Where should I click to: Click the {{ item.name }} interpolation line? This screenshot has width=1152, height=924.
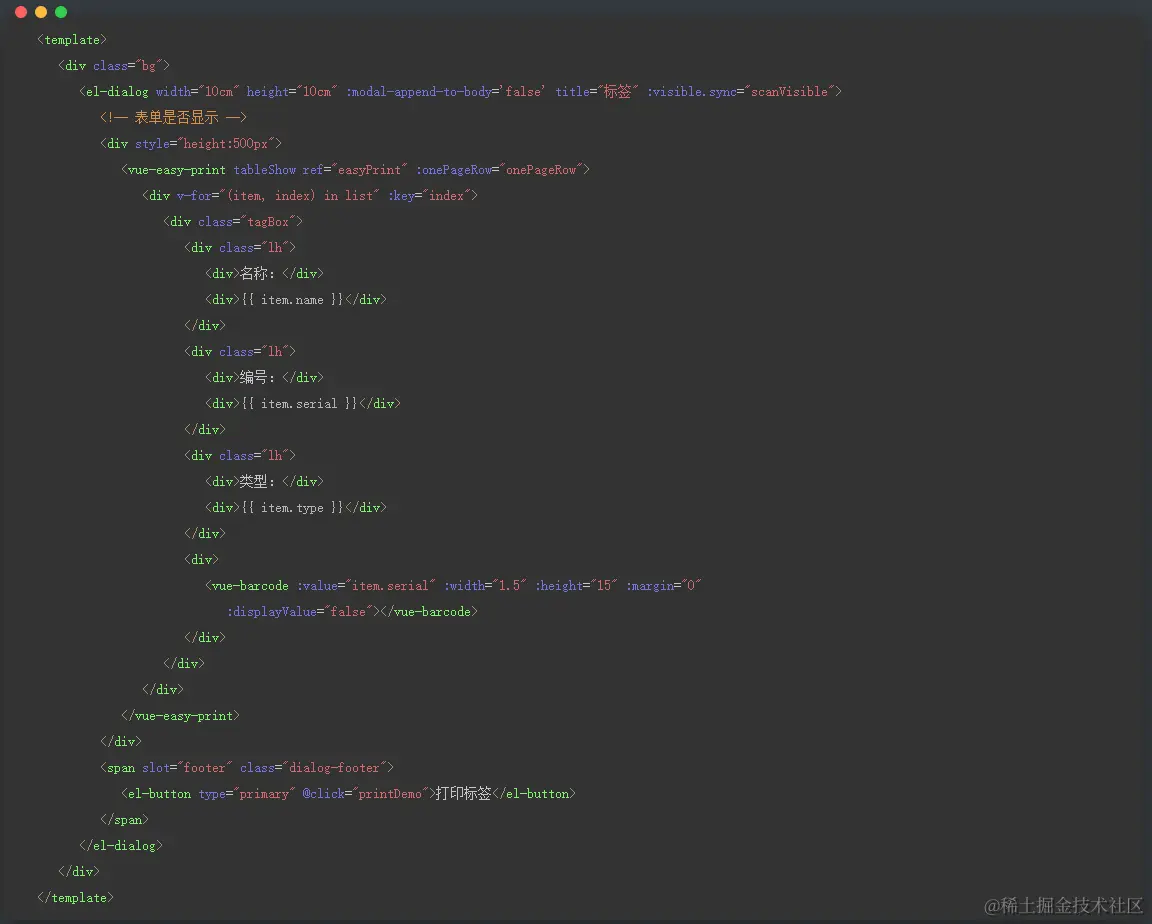pyautogui.click(x=296, y=300)
